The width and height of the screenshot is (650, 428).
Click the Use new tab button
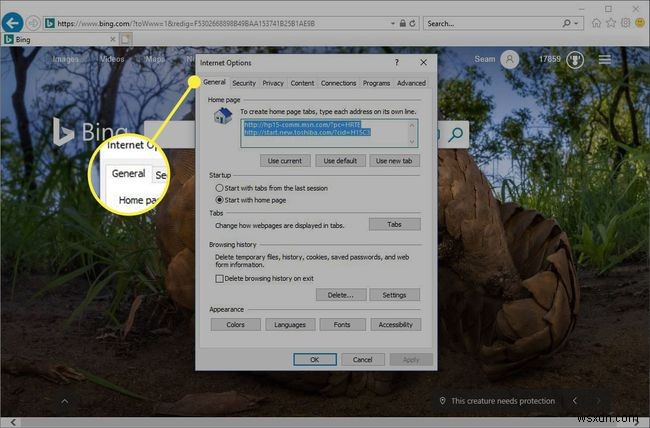[394, 161]
